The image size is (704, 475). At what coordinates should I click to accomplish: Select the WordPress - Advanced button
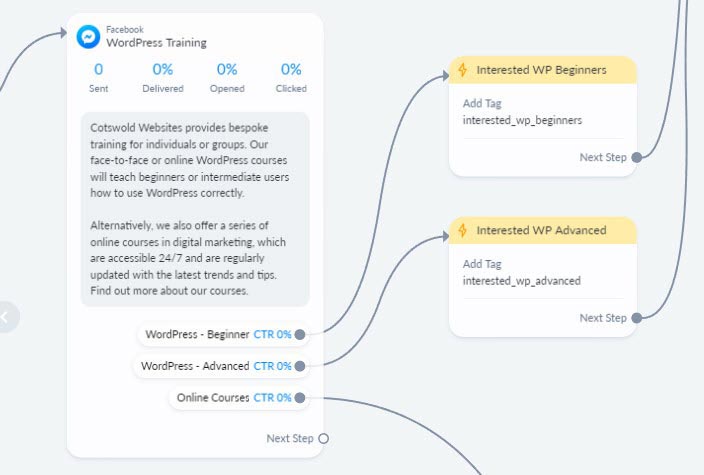194,366
